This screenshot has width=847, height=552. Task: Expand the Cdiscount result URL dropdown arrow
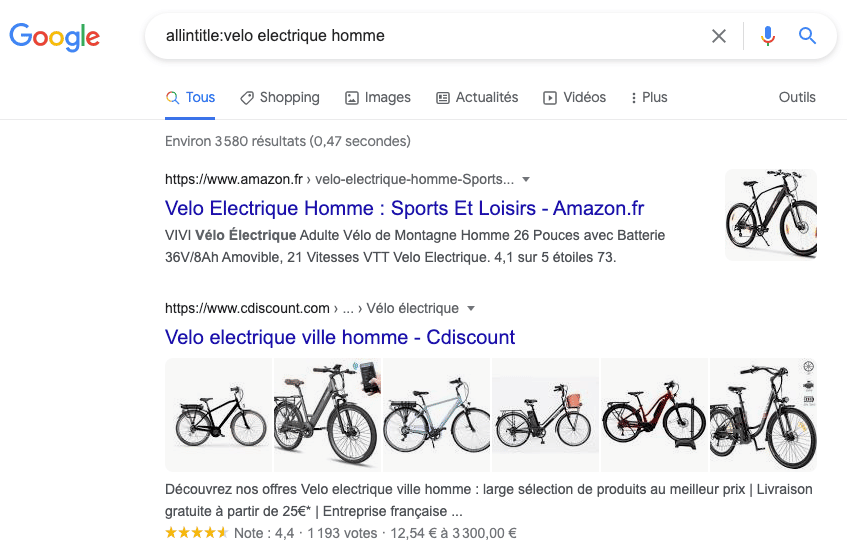(471, 308)
